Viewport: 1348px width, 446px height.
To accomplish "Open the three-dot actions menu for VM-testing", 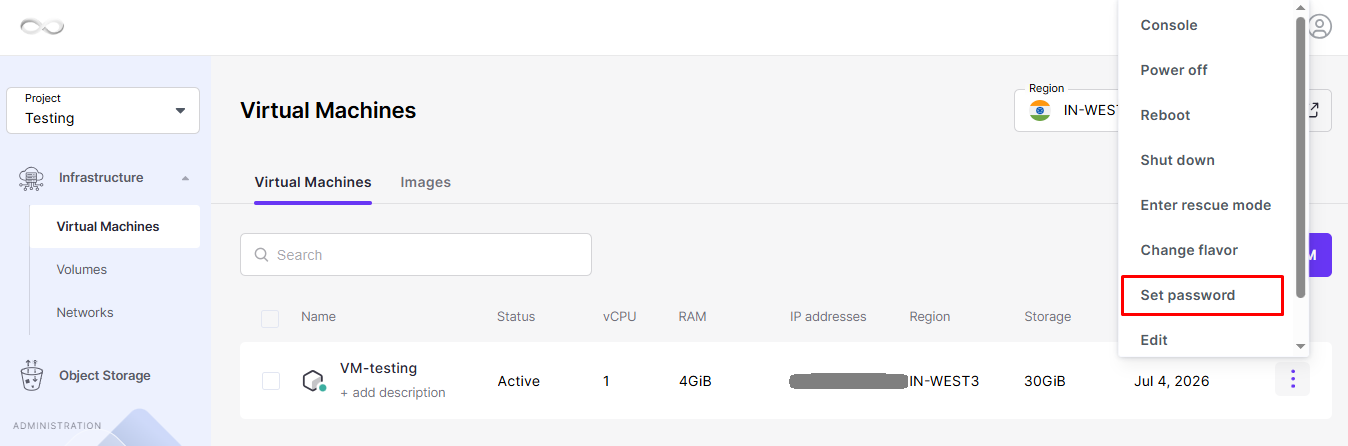I will [1292, 380].
